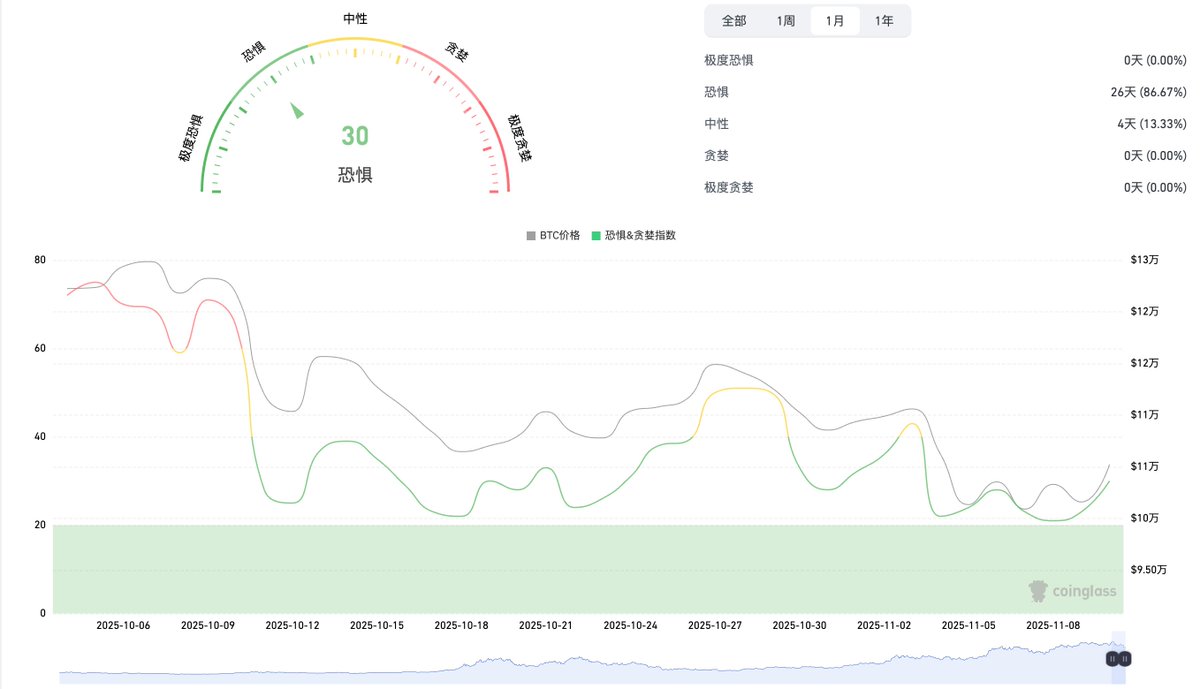
Task: Click the 2025-10-18 date label on the axis
Action: click(x=460, y=625)
